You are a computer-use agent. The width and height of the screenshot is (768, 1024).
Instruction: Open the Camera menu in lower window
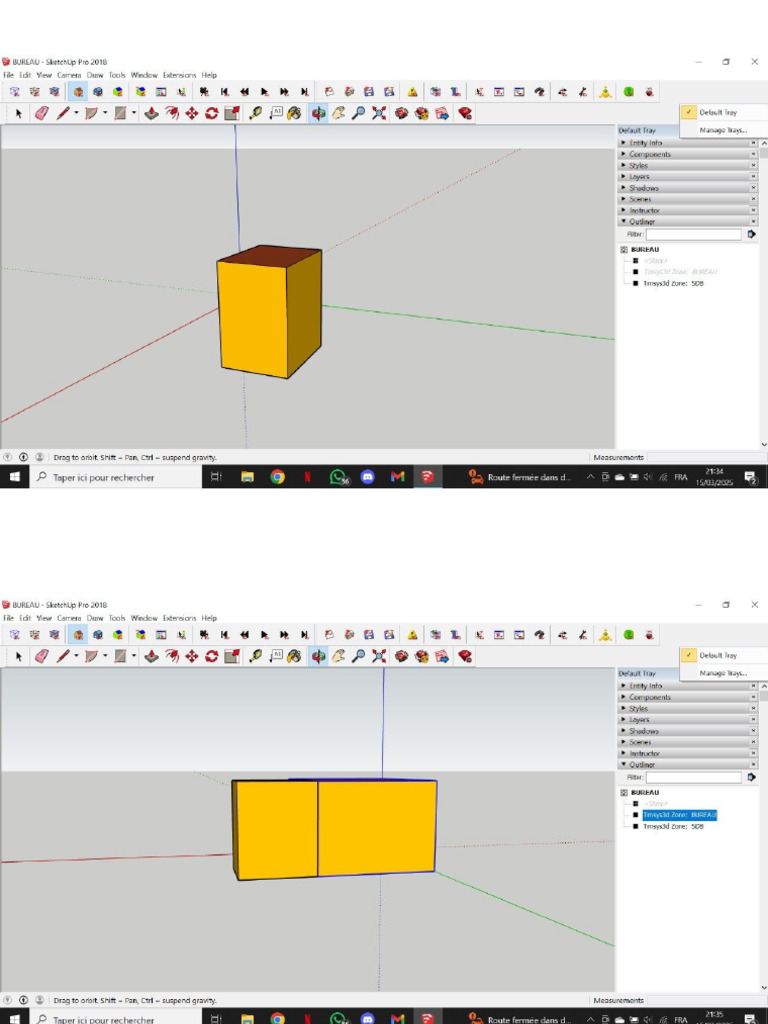(x=69, y=618)
